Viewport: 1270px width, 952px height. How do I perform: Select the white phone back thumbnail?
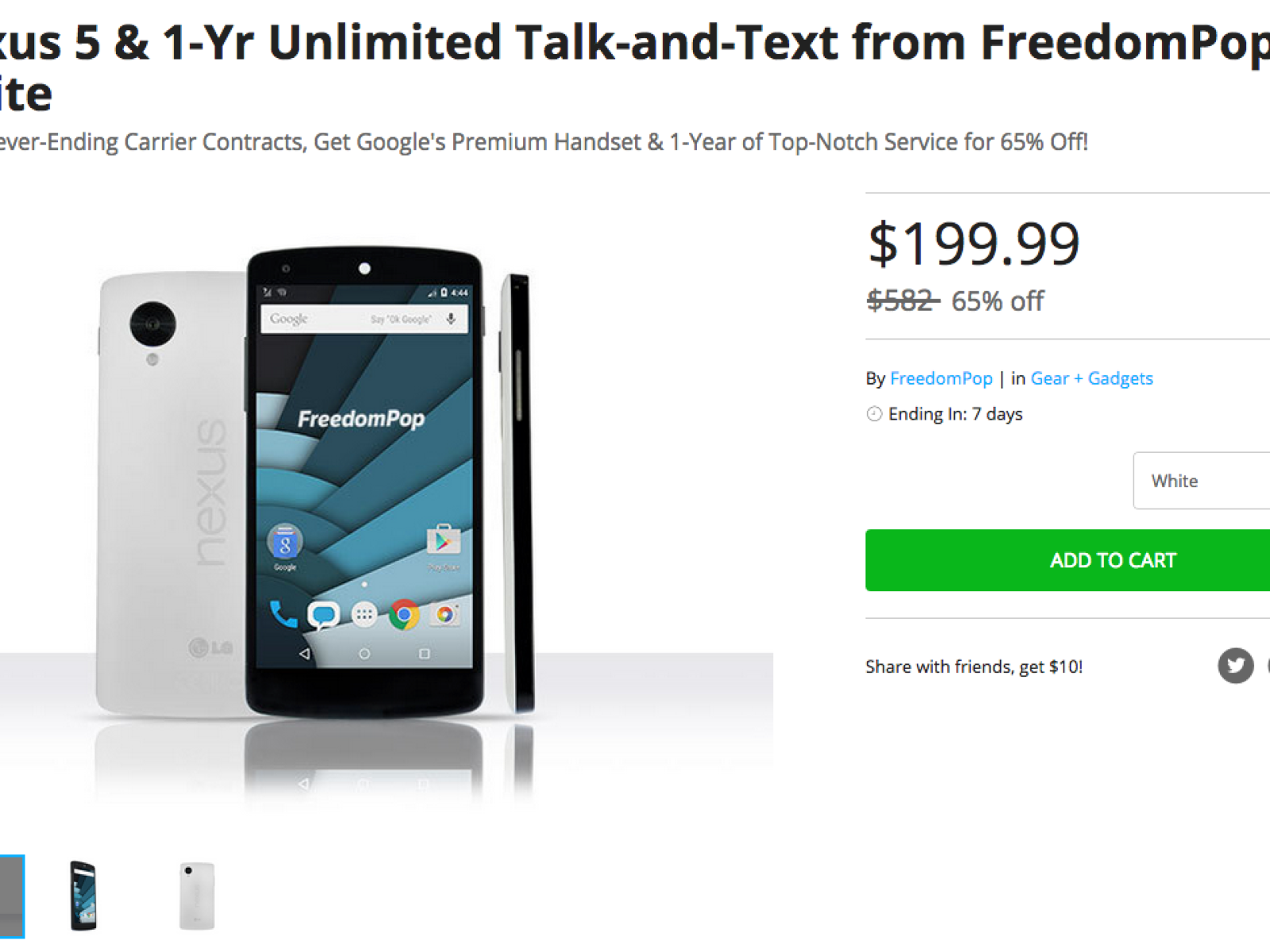click(197, 896)
